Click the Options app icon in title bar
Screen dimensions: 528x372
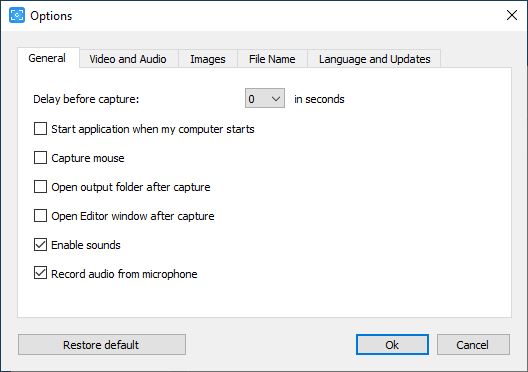17,15
